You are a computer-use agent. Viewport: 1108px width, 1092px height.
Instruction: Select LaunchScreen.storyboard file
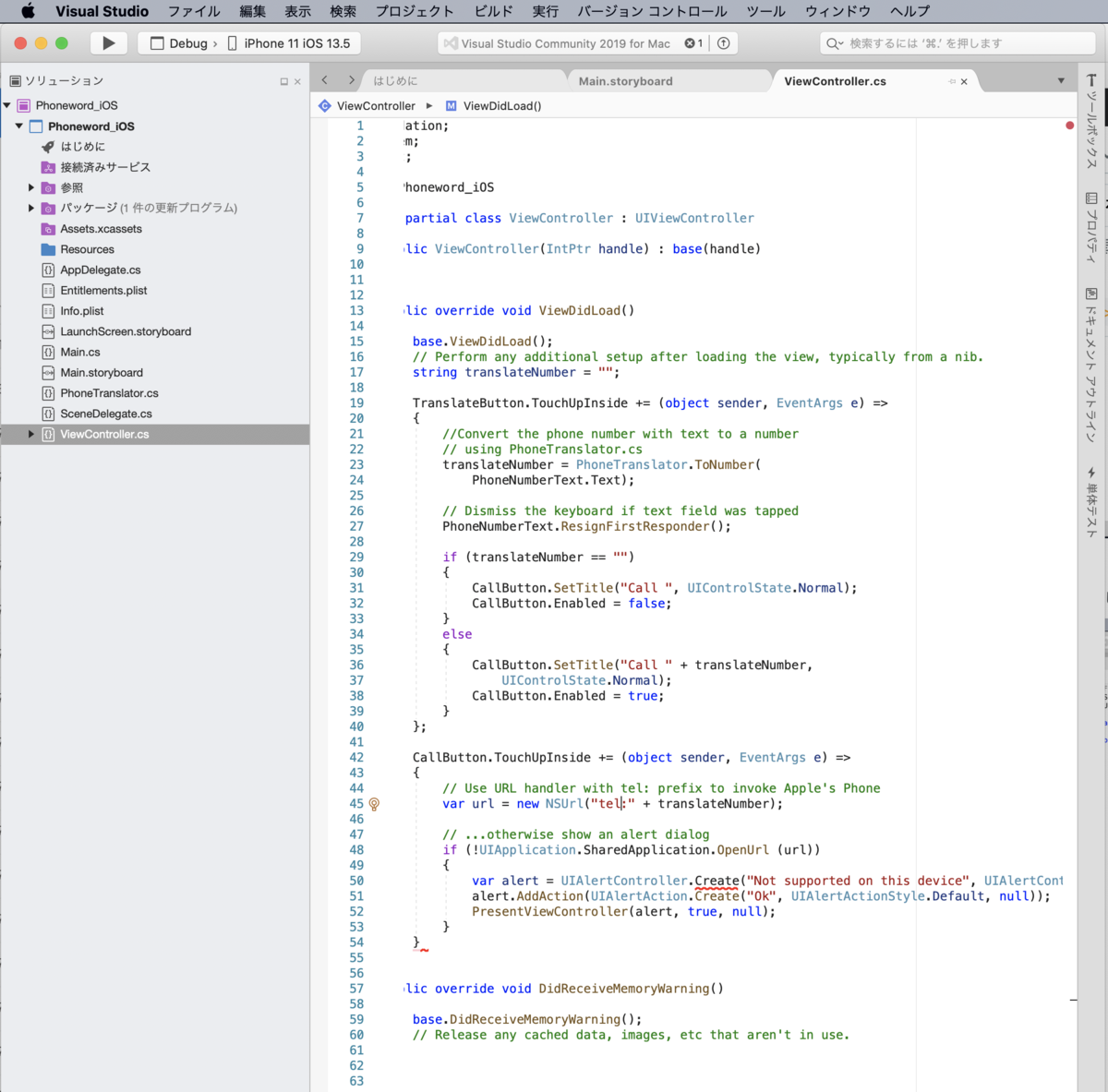coord(126,331)
